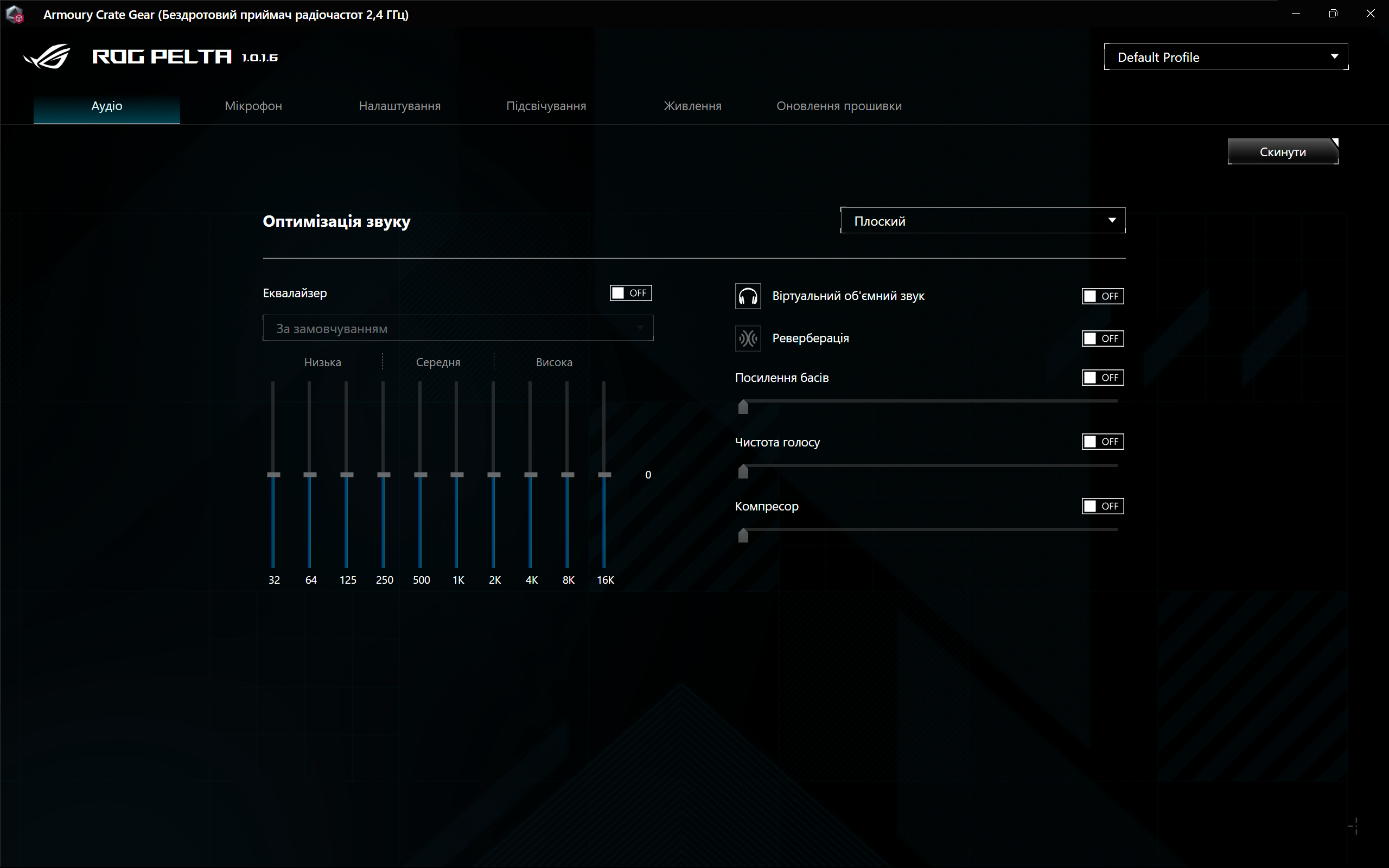Click the 32 Hz equalizer slider handle
1389x868 pixels.
click(x=274, y=475)
